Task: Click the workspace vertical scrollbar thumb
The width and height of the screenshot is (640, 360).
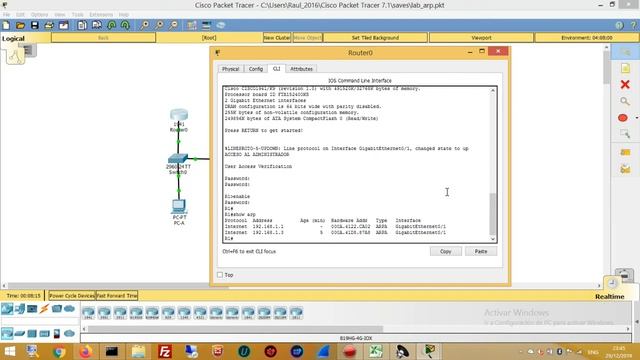Action: (607, 67)
